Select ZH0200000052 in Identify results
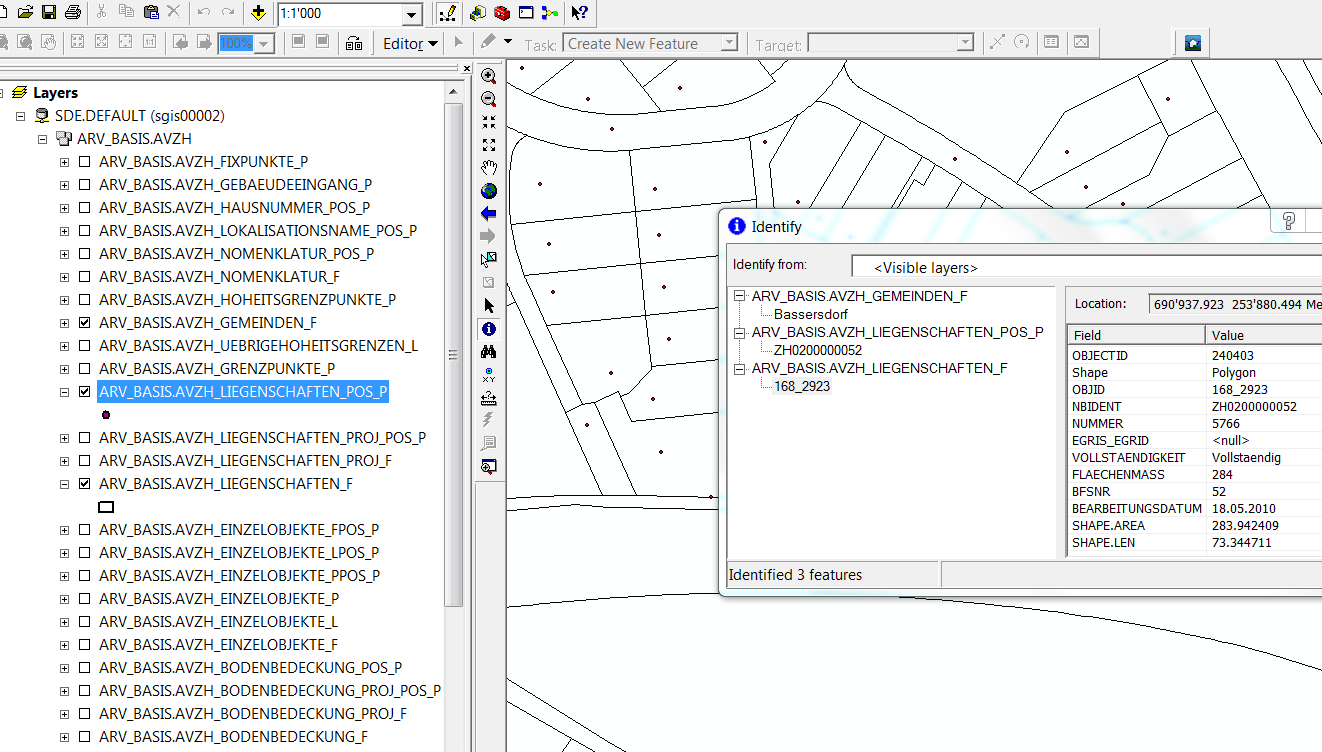Viewport: 1322px width, 752px height. point(817,350)
